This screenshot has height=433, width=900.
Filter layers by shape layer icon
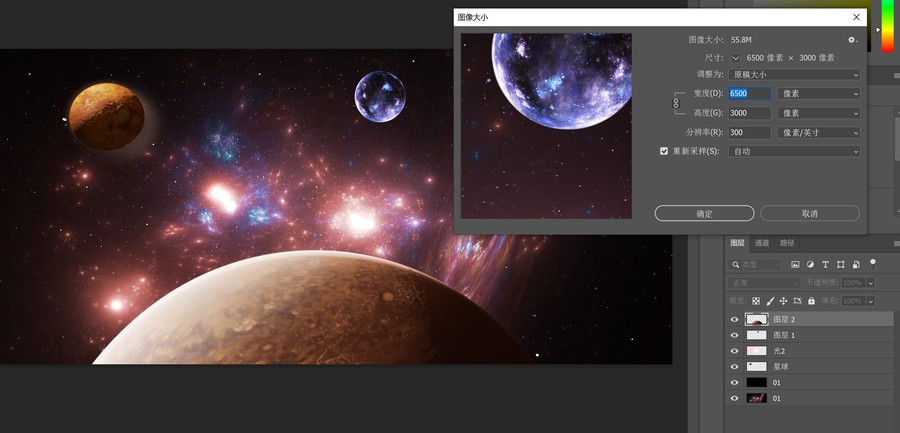click(840, 265)
